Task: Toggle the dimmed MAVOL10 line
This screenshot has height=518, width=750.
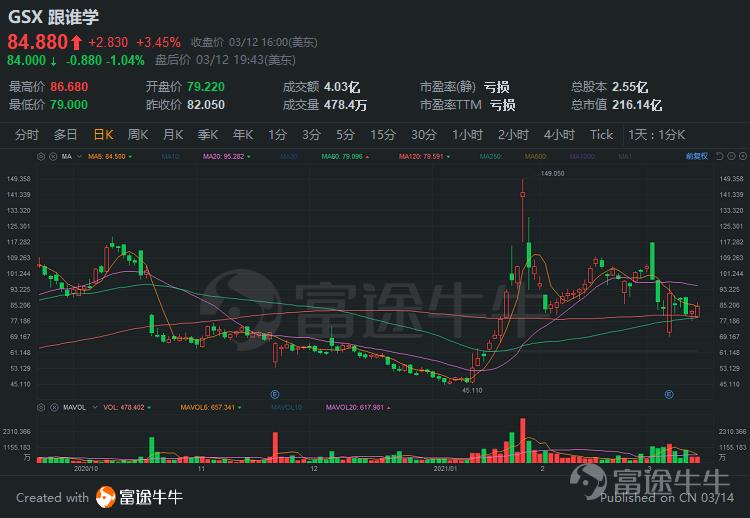Action: coord(287,407)
